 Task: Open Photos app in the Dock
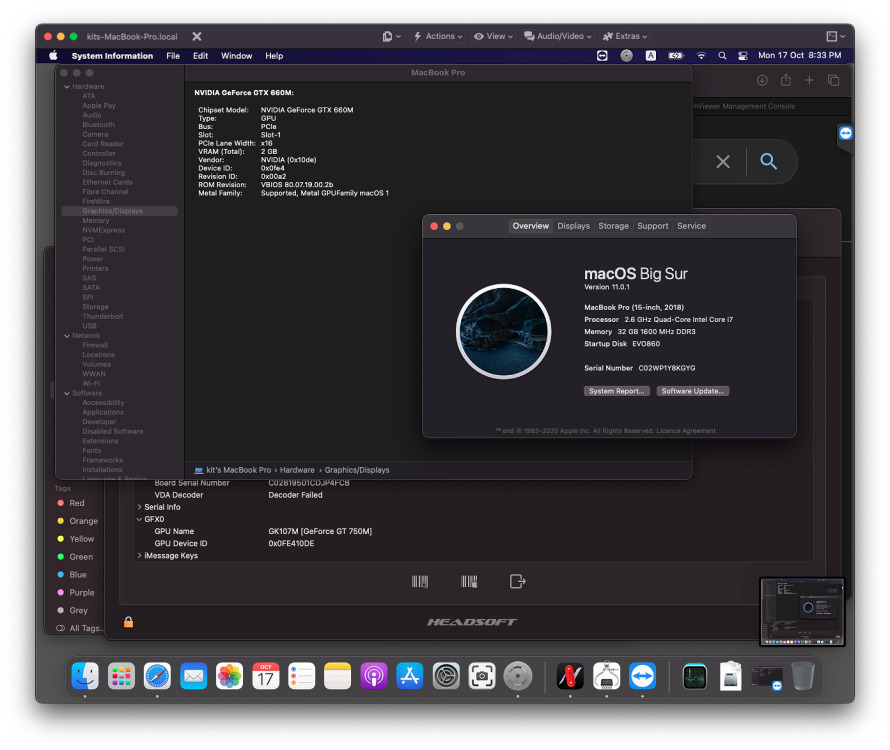click(x=229, y=676)
